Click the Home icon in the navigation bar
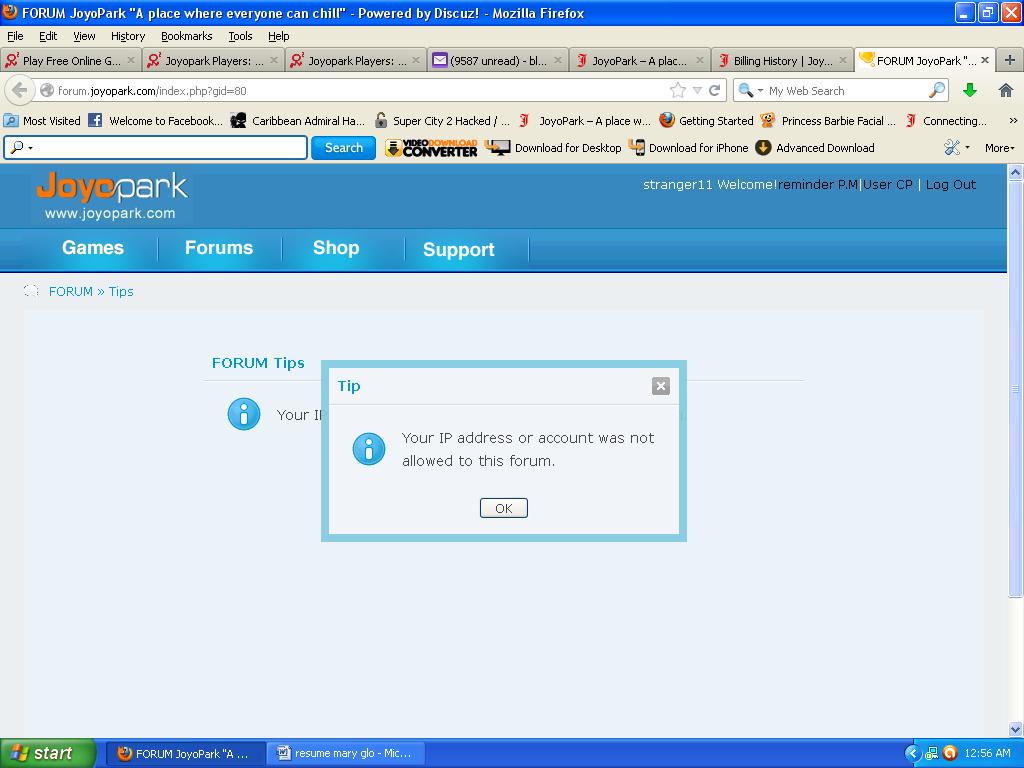The image size is (1024, 768). [x=1006, y=90]
